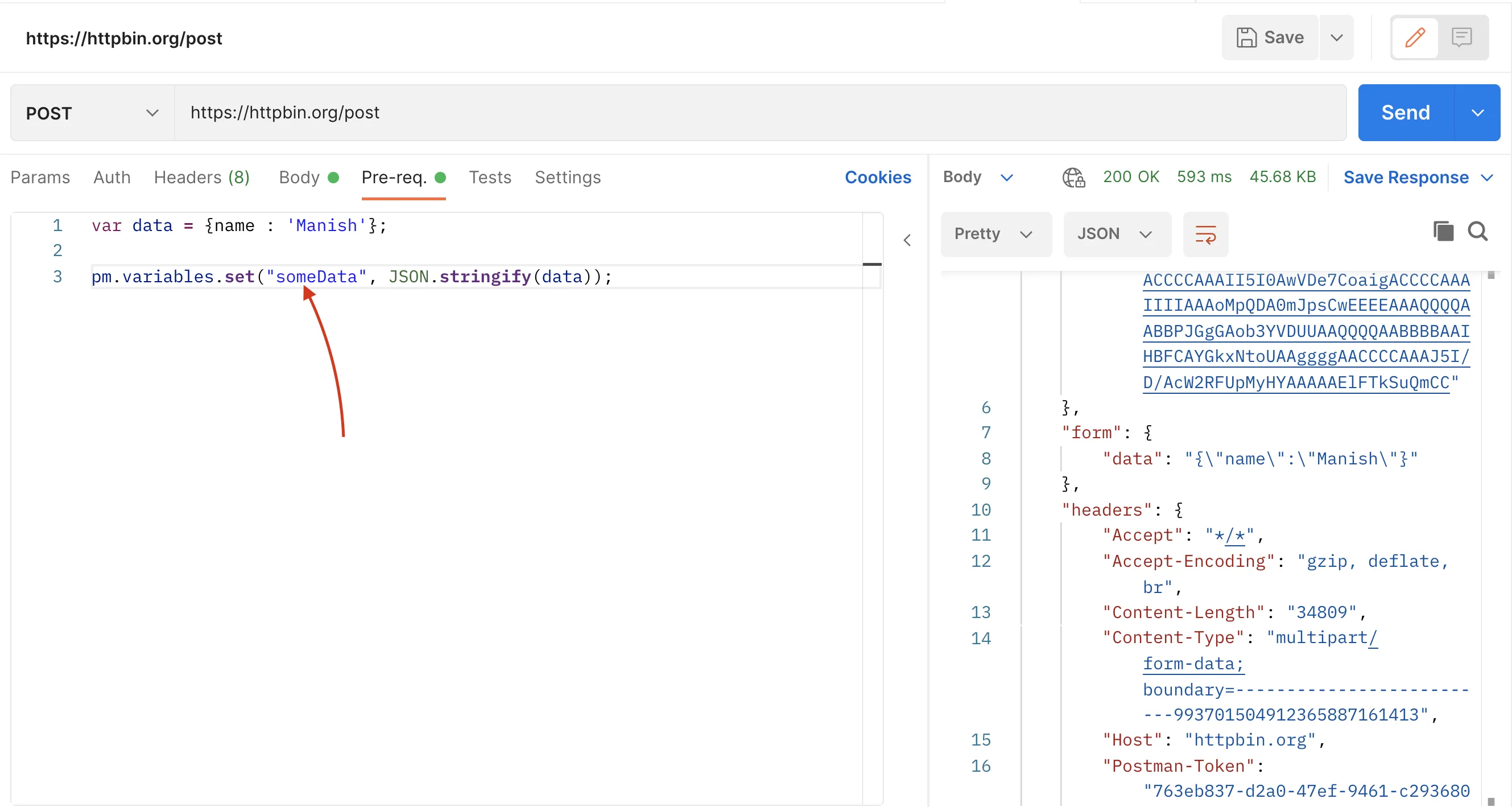The height and width of the screenshot is (807, 1512).
Task: Click the network globe lock icon
Action: 1073,178
